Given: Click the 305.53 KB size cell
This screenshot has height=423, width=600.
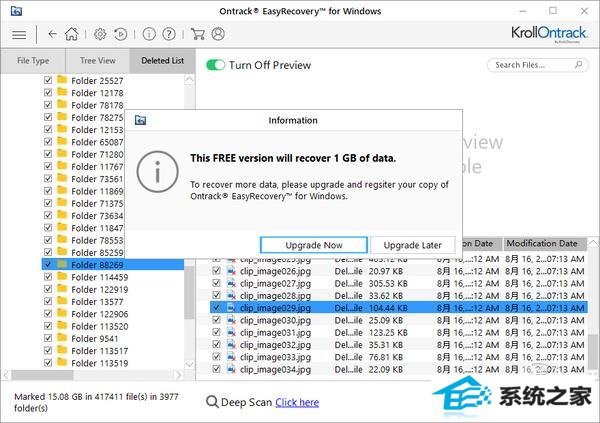Looking at the screenshot, I should [x=388, y=284].
